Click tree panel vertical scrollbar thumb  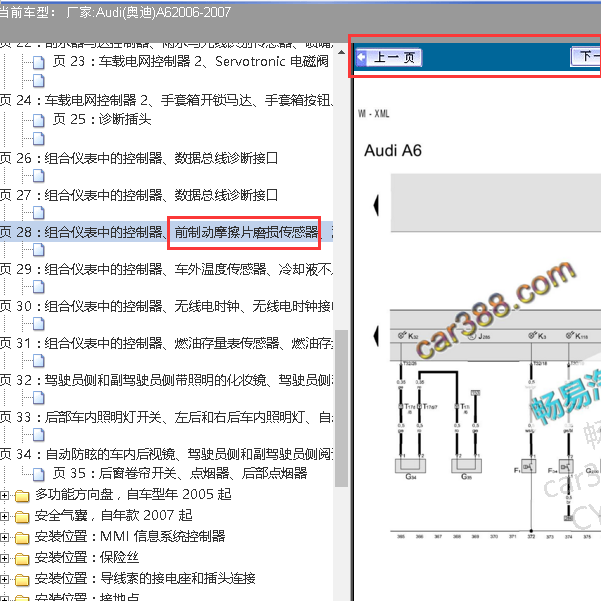click(x=341, y=409)
